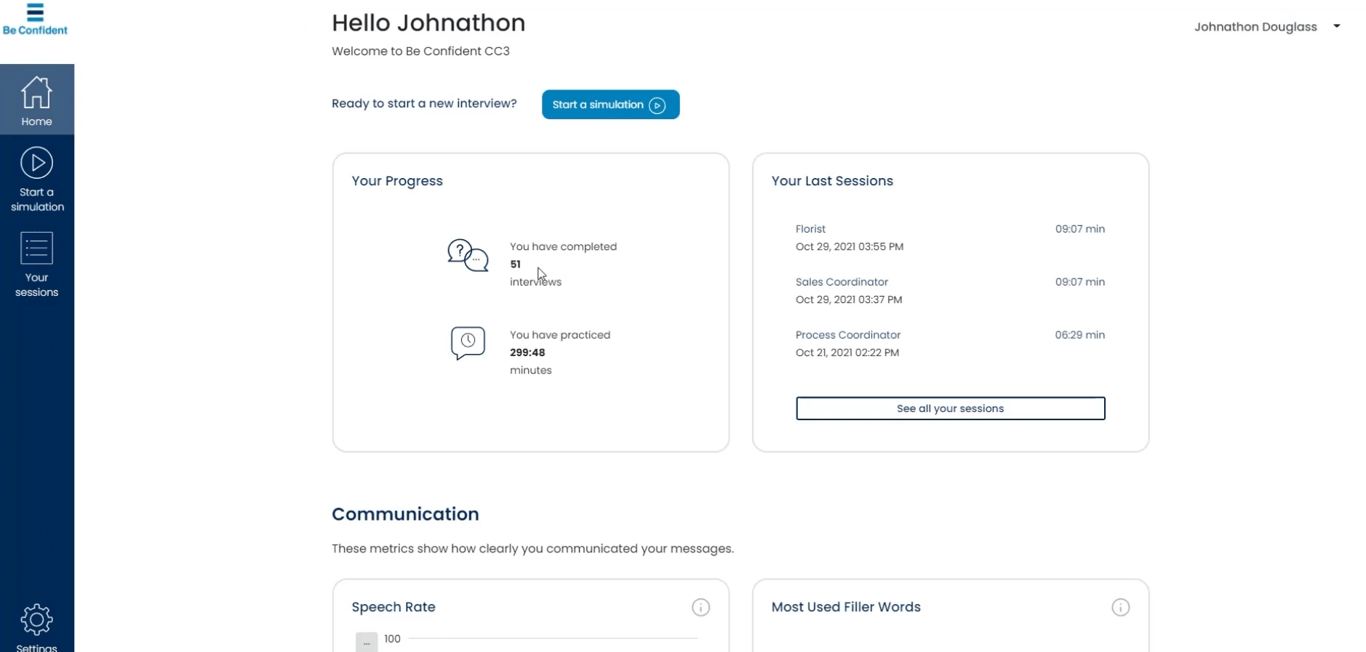Click the practiced minutes clock icon
1366x652 pixels.
tap(467, 343)
